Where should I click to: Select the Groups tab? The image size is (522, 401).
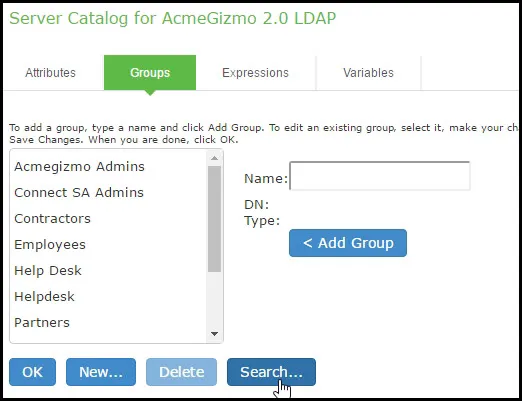[150, 73]
